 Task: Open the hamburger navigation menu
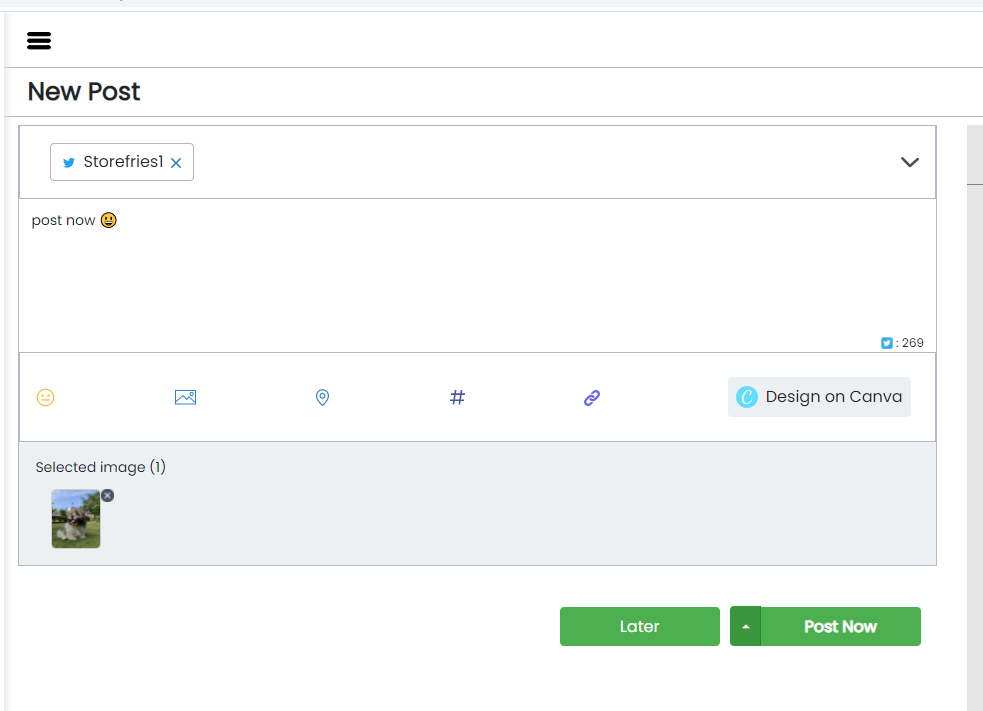click(x=39, y=41)
